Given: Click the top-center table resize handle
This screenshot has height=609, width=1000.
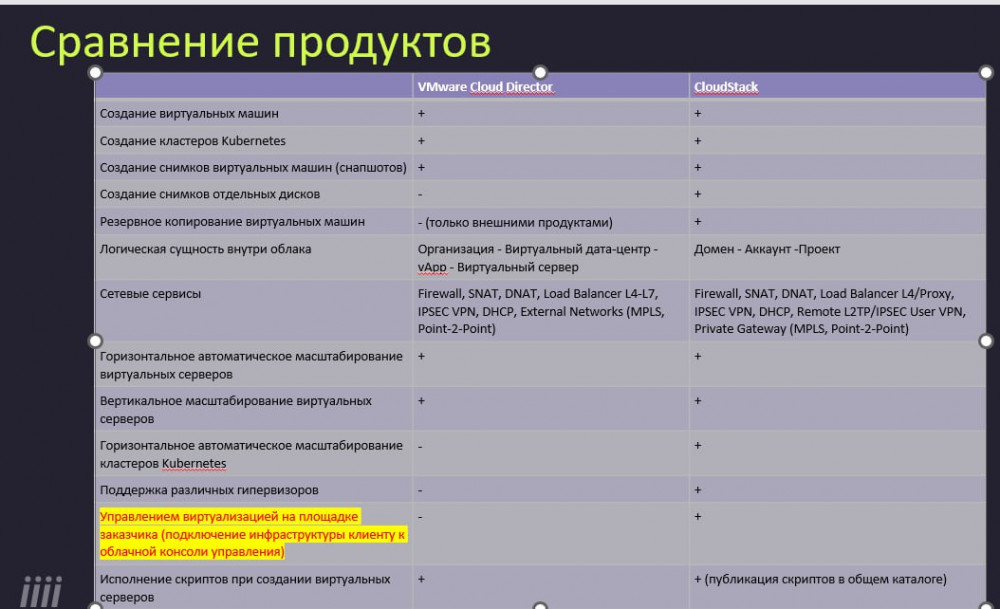Looking at the screenshot, I should [540, 73].
